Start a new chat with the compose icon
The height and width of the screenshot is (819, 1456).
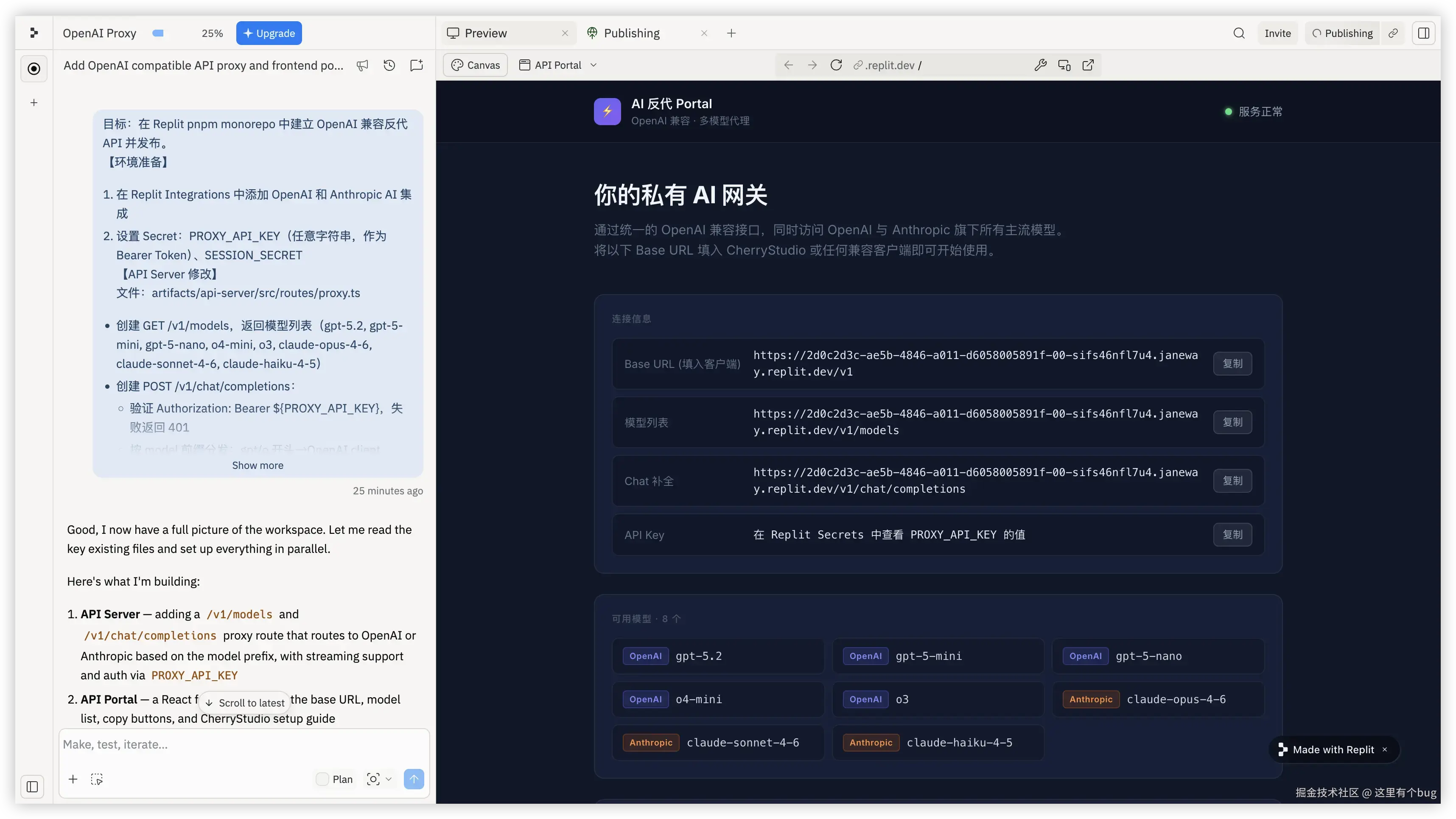pyautogui.click(x=417, y=66)
